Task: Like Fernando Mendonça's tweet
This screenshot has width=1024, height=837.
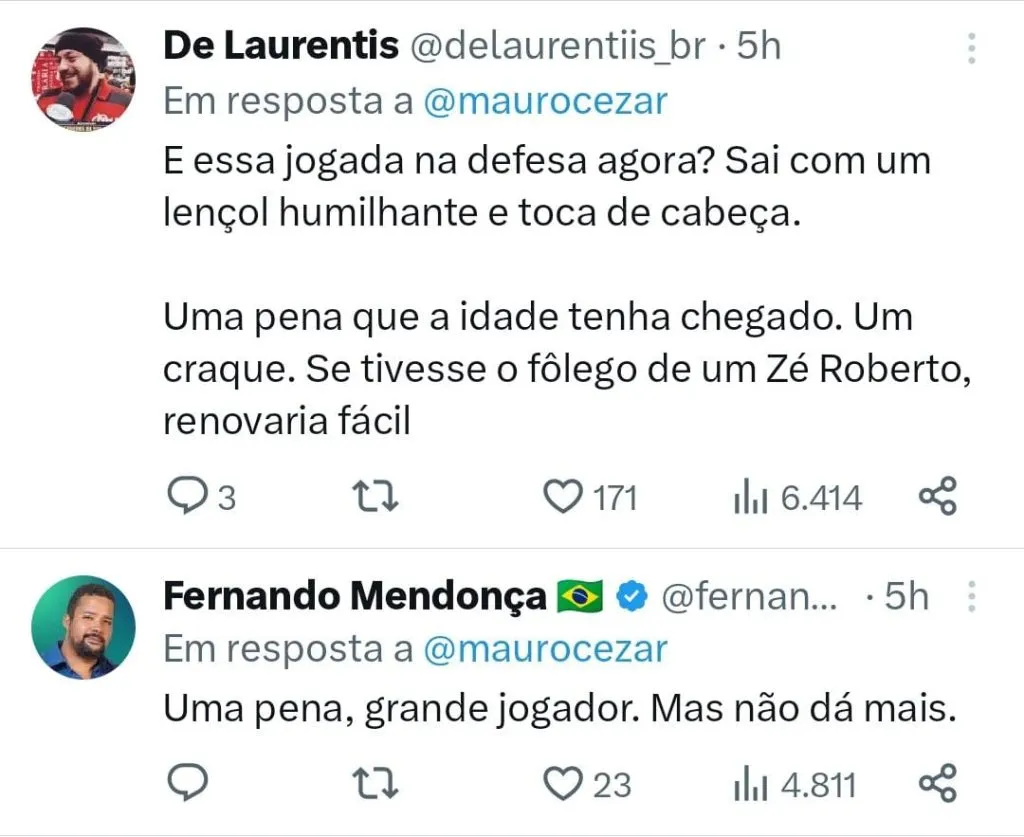Action: tap(563, 783)
